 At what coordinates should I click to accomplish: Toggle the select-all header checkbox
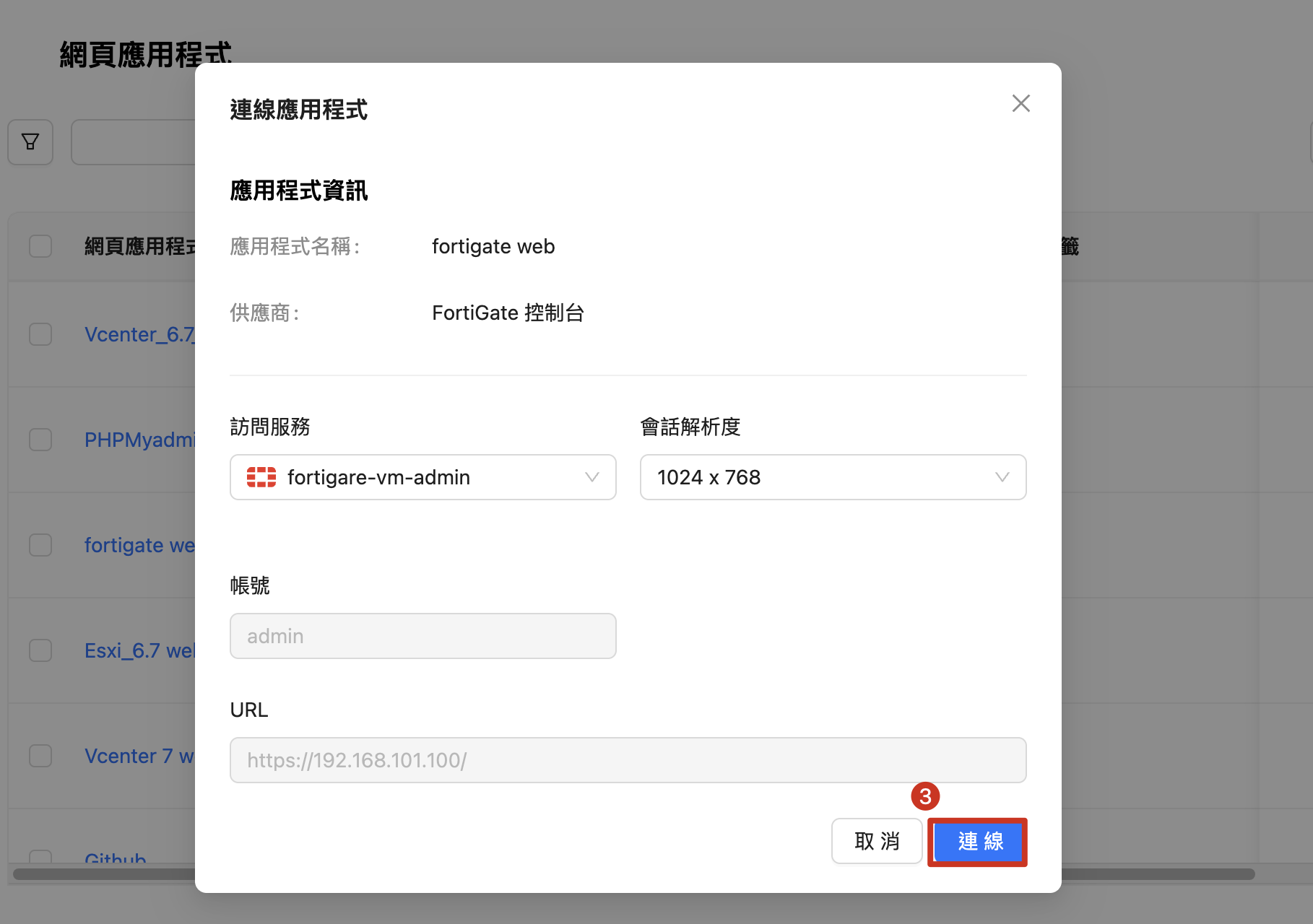[40, 246]
